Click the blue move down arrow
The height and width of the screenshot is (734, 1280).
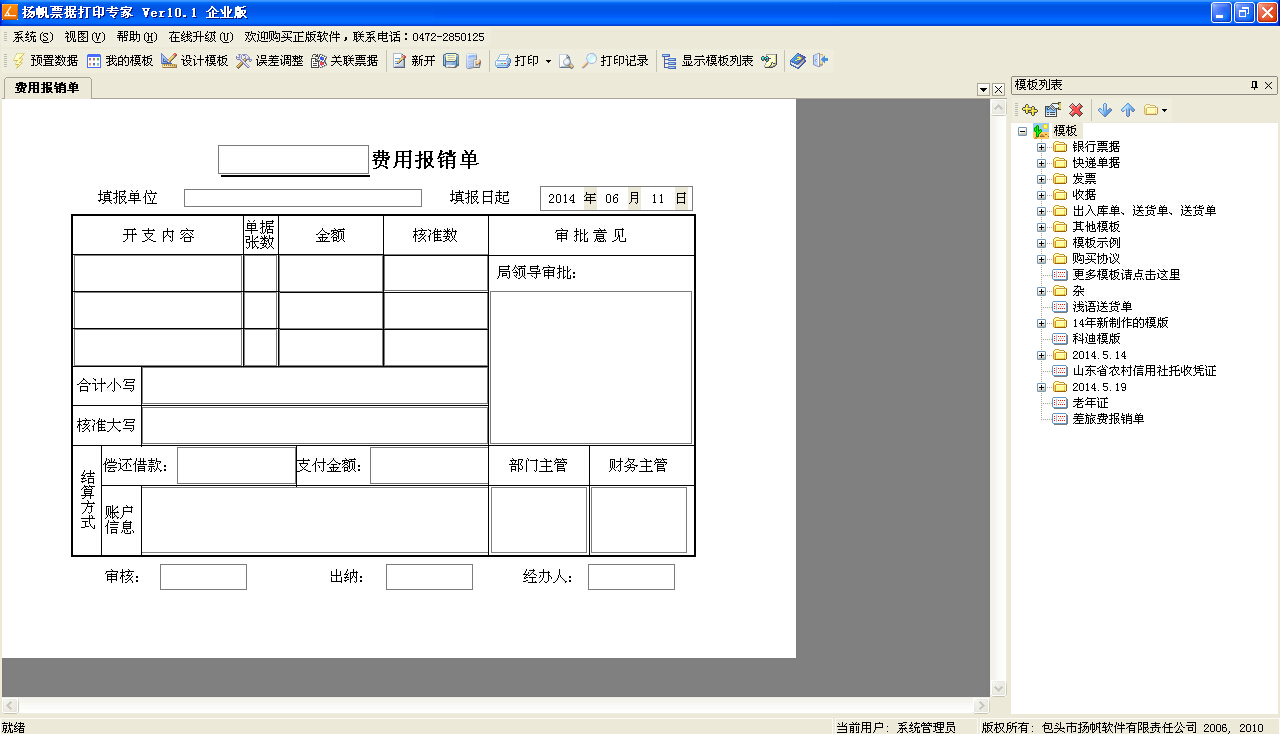(x=1105, y=110)
